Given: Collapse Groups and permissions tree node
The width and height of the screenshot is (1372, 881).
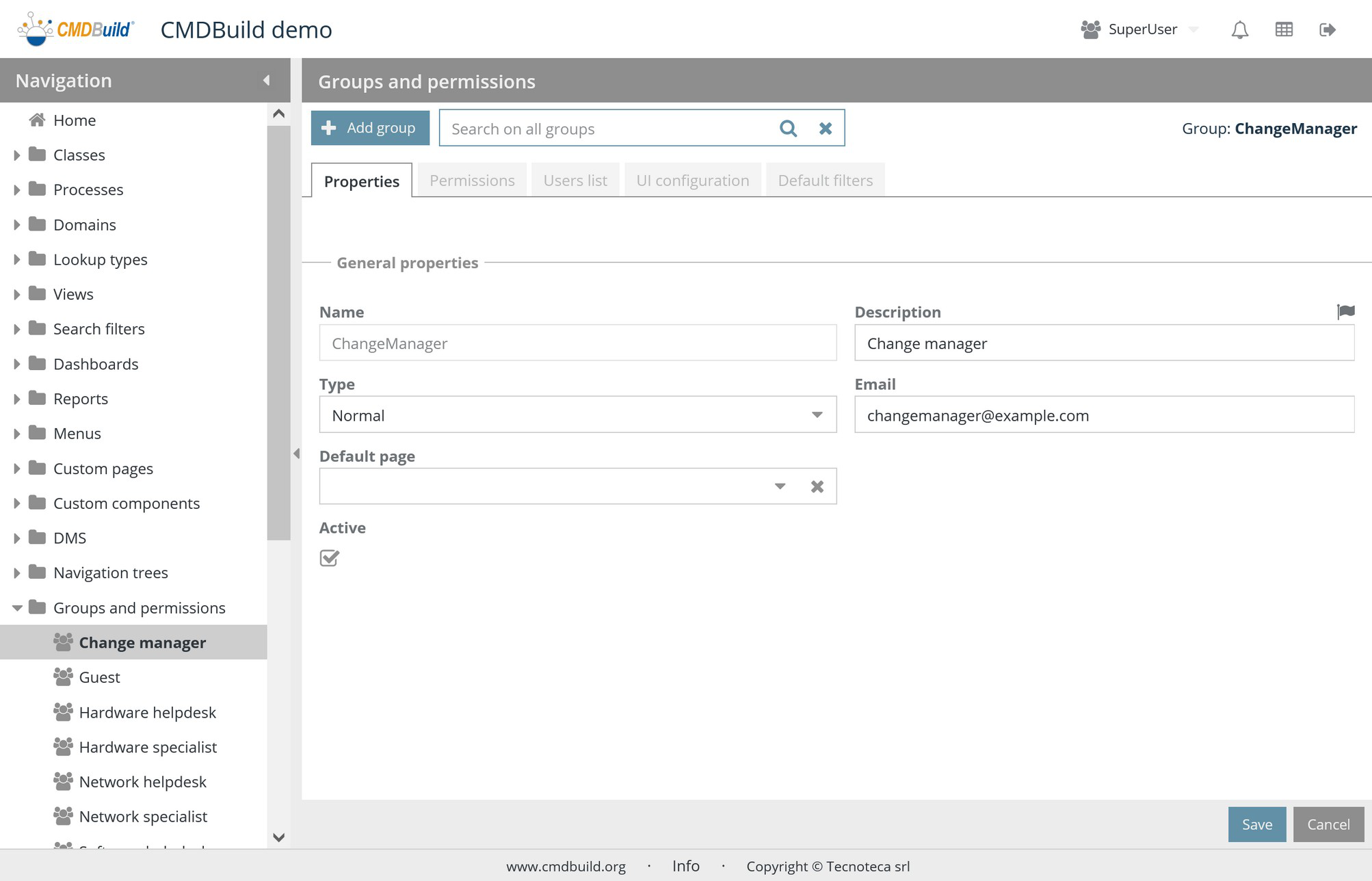Looking at the screenshot, I should [17, 608].
